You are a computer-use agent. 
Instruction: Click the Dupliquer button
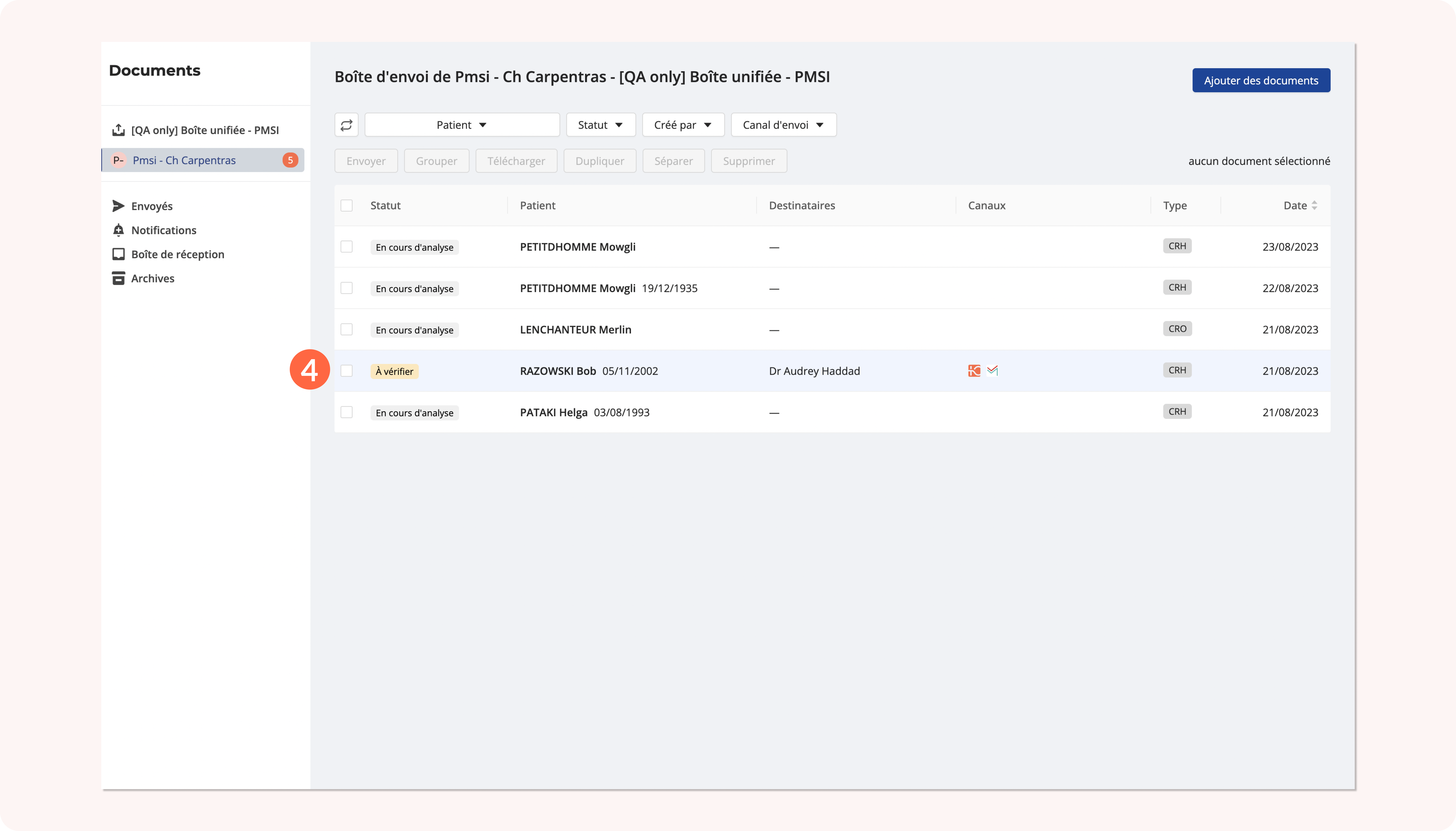click(600, 161)
